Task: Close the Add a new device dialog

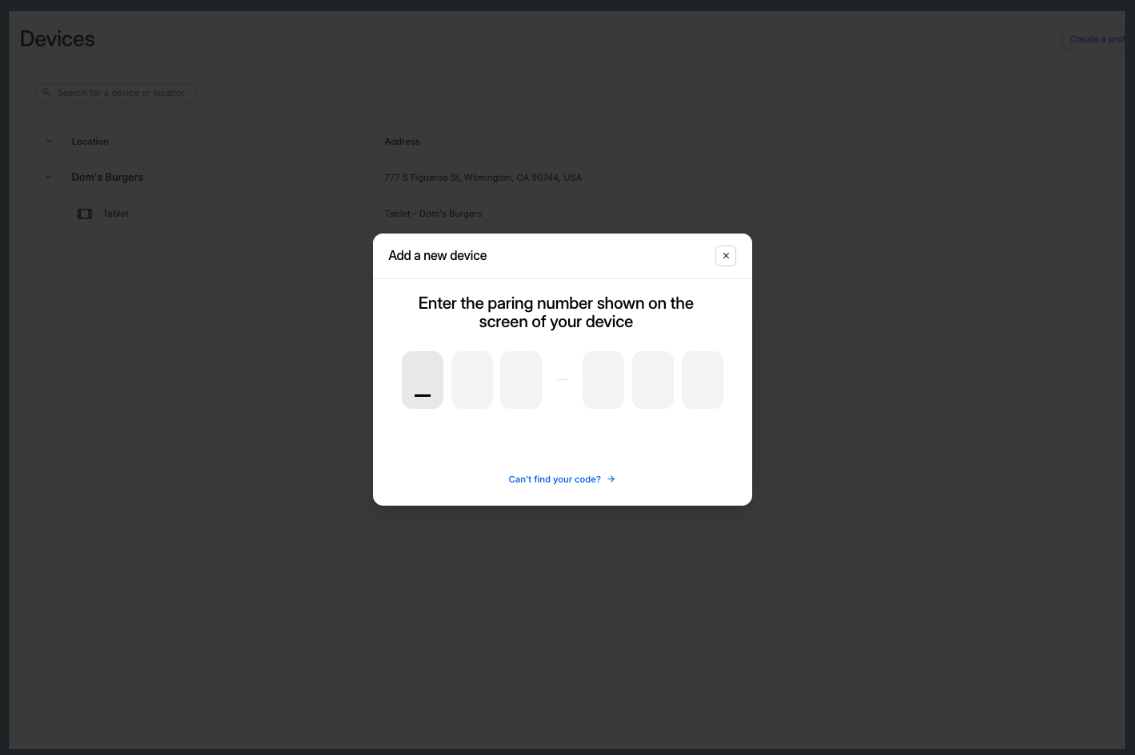Action: [x=725, y=256]
